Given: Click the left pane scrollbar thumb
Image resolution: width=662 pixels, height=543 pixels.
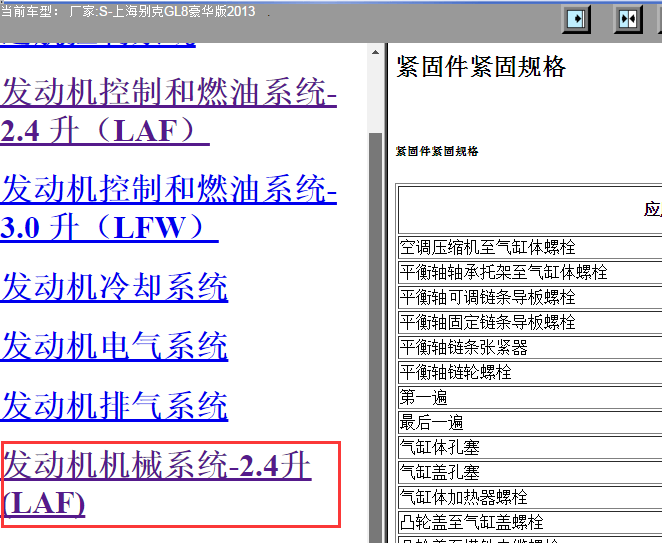Looking at the screenshot, I should click(x=375, y=338).
